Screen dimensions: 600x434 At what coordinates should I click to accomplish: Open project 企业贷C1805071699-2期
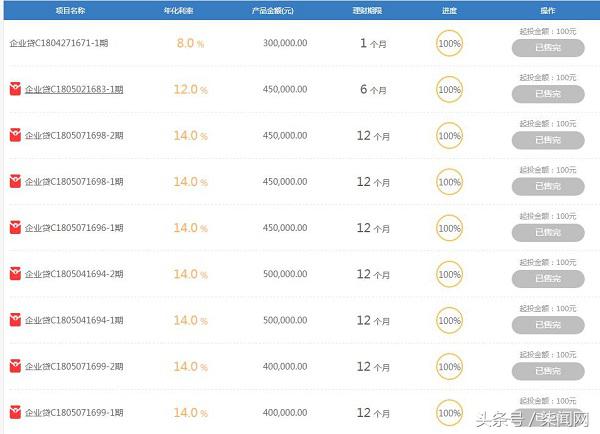click(74, 367)
